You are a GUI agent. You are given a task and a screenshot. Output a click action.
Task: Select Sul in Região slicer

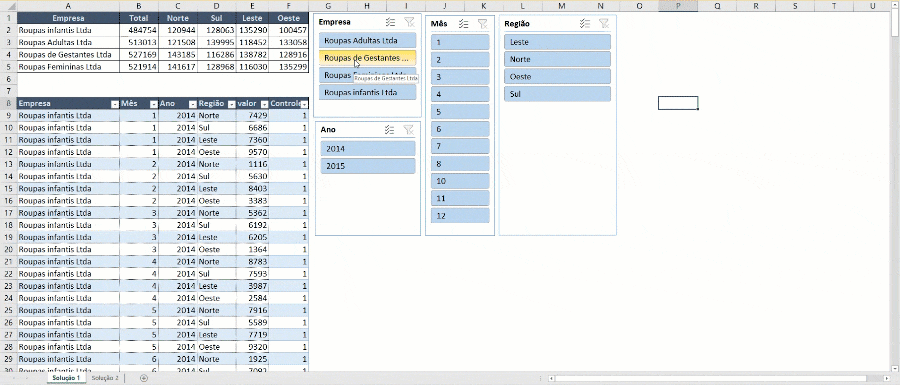pos(557,94)
